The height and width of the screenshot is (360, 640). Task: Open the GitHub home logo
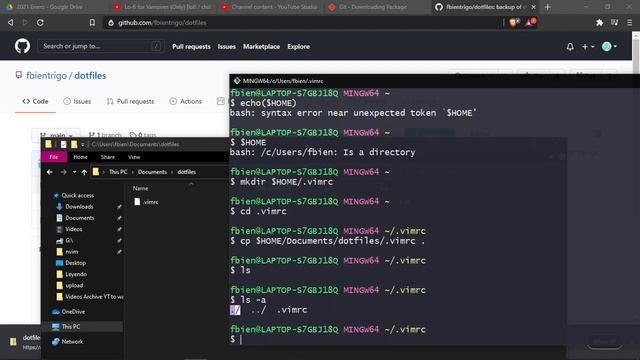(22, 46)
